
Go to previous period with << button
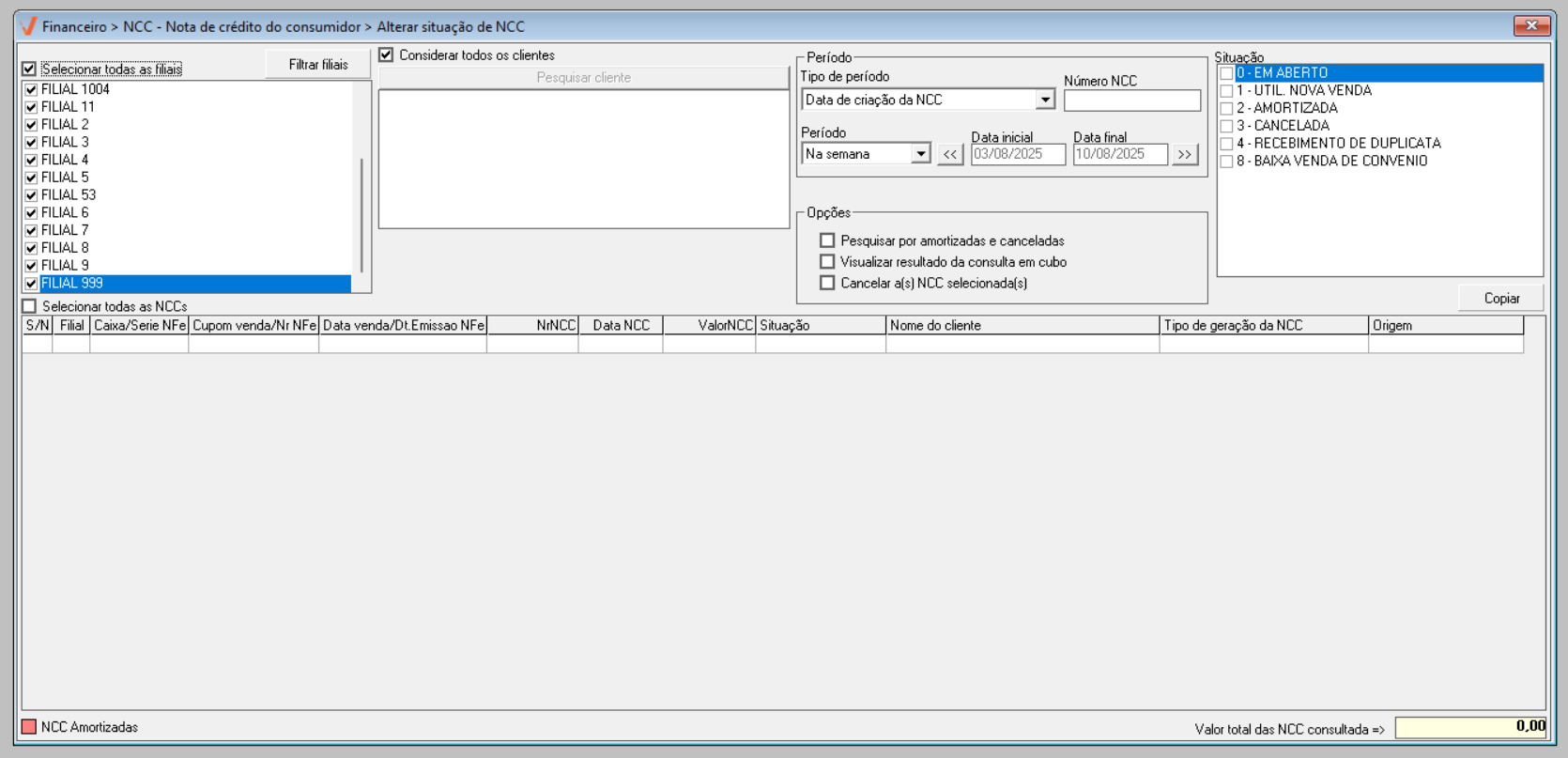point(950,154)
